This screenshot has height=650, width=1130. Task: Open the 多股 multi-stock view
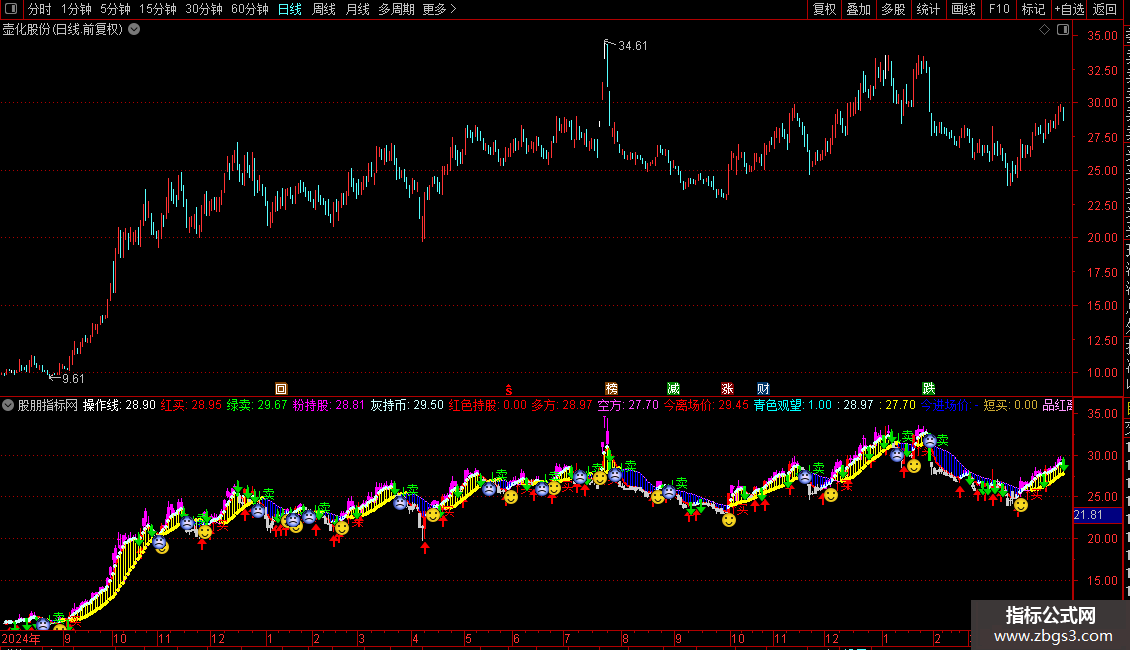tap(893, 9)
